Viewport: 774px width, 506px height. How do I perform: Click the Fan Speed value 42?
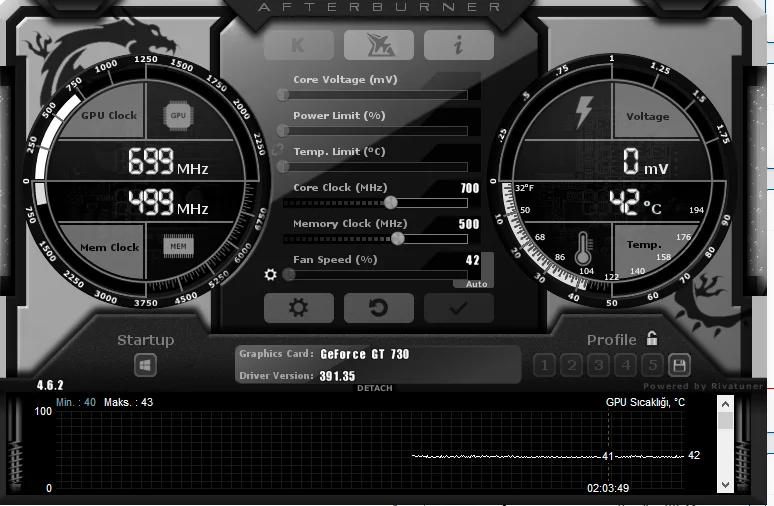(x=472, y=260)
